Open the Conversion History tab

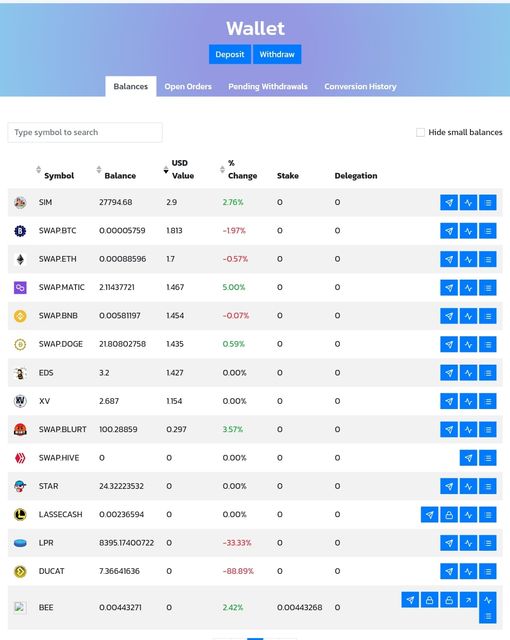click(x=360, y=87)
